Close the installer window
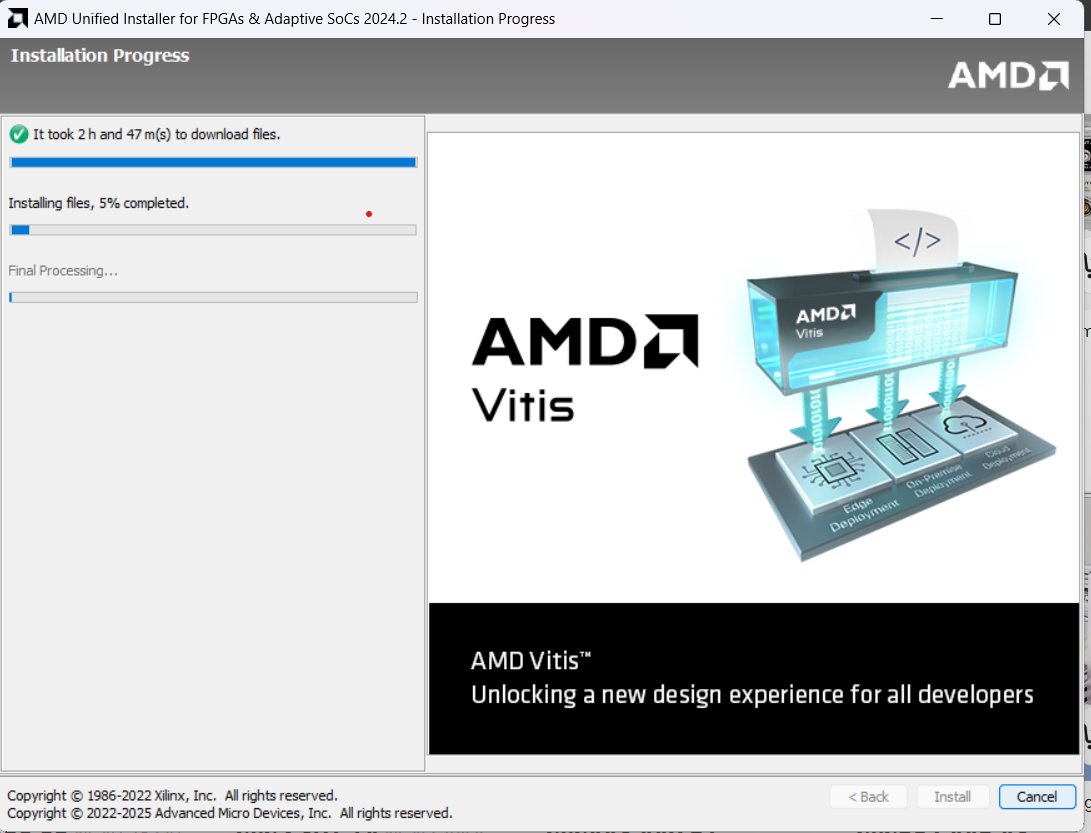The height and width of the screenshot is (833, 1091). point(1054,19)
